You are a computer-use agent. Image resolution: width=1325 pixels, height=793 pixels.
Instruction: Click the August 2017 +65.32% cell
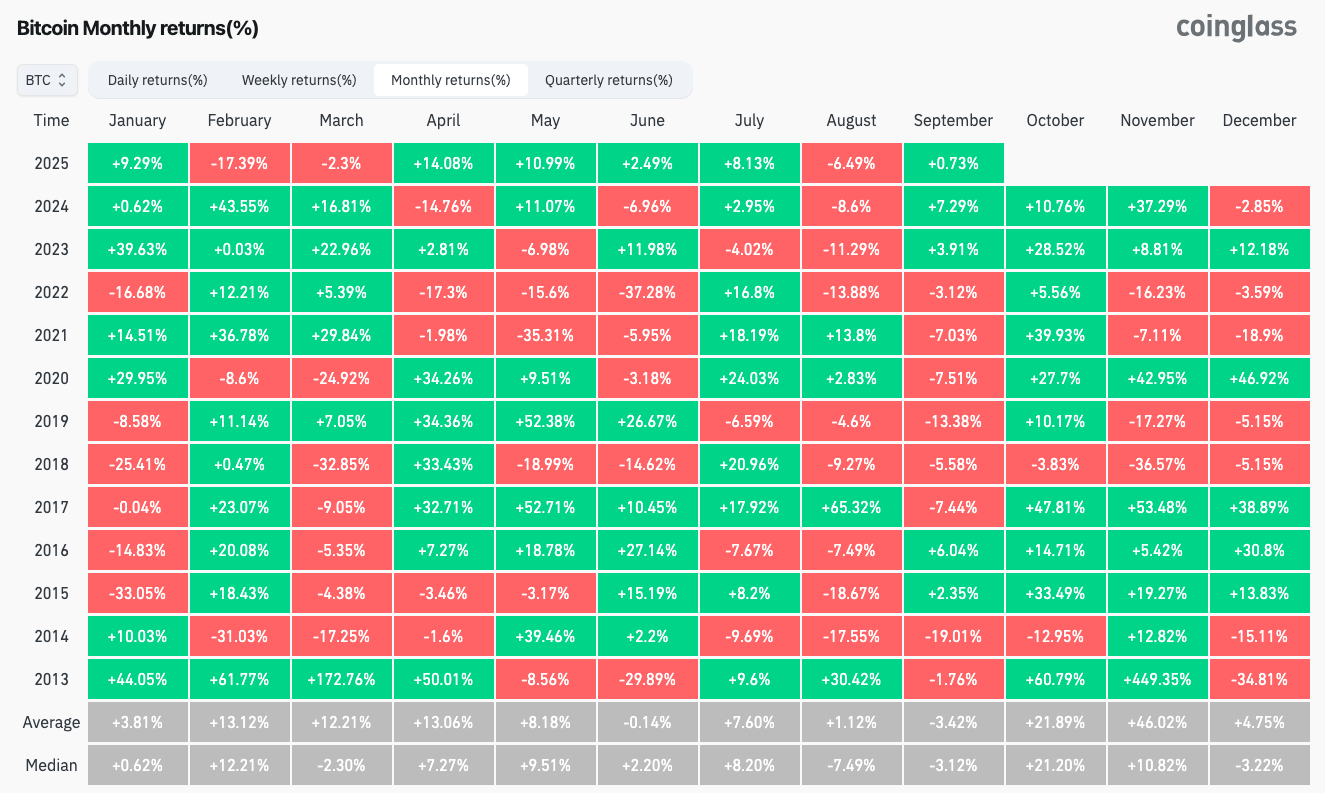coord(851,507)
